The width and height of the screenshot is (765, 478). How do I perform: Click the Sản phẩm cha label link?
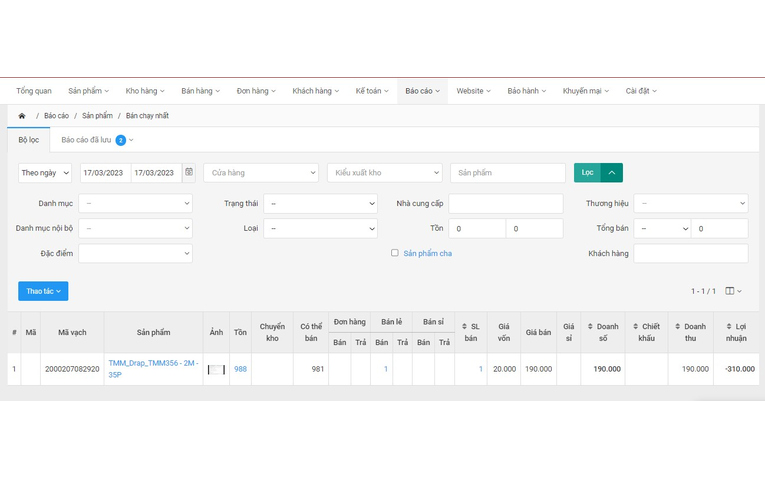[x=427, y=253]
